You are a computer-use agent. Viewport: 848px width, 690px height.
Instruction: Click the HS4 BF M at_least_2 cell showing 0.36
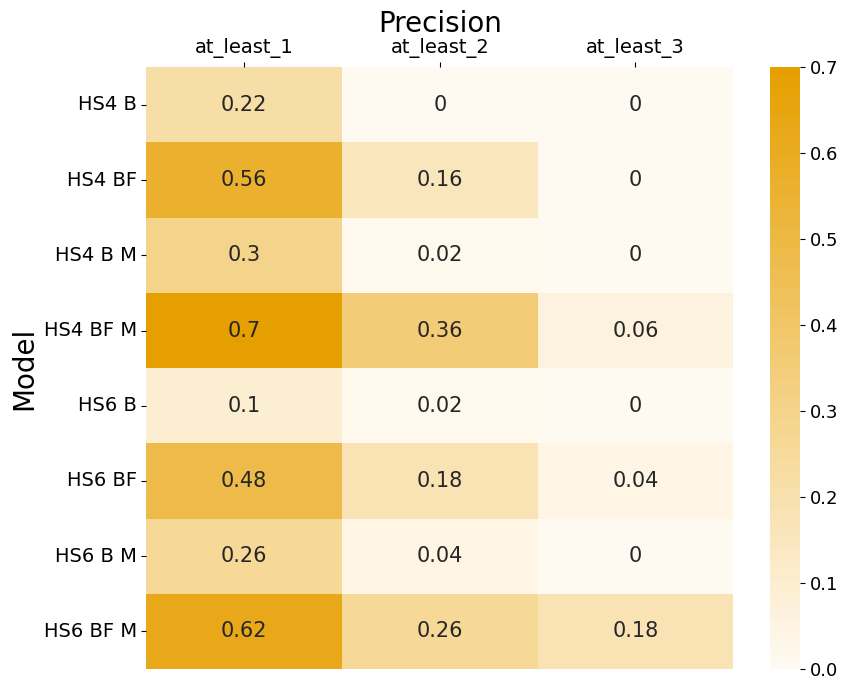coord(439,330)
